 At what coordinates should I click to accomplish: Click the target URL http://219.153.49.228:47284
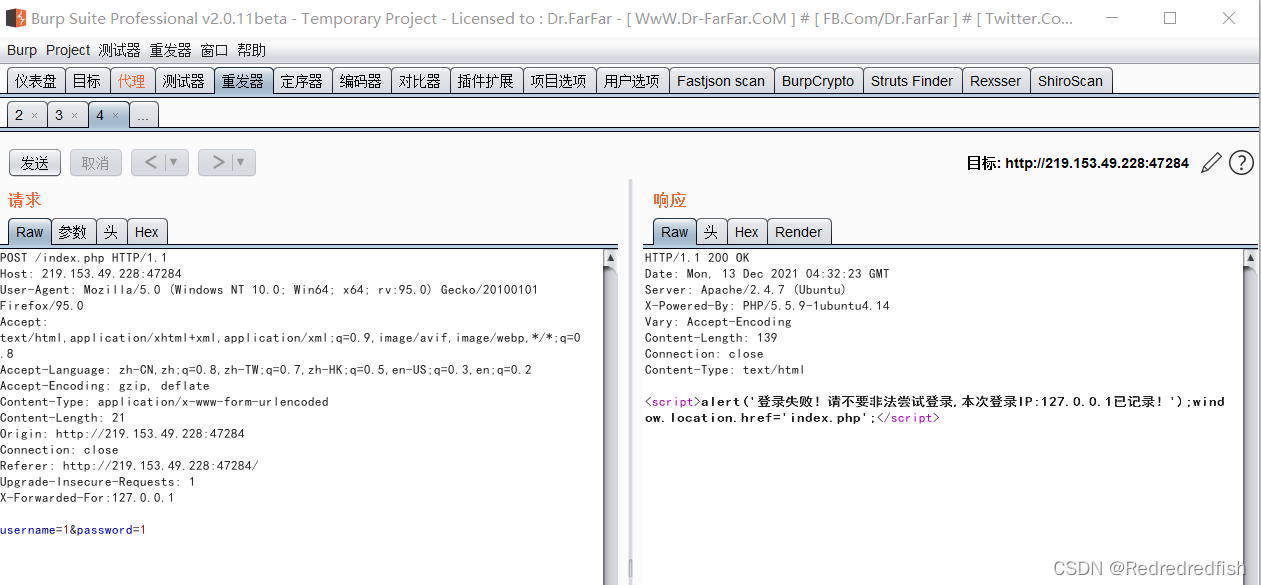[x=1097, y=163]
